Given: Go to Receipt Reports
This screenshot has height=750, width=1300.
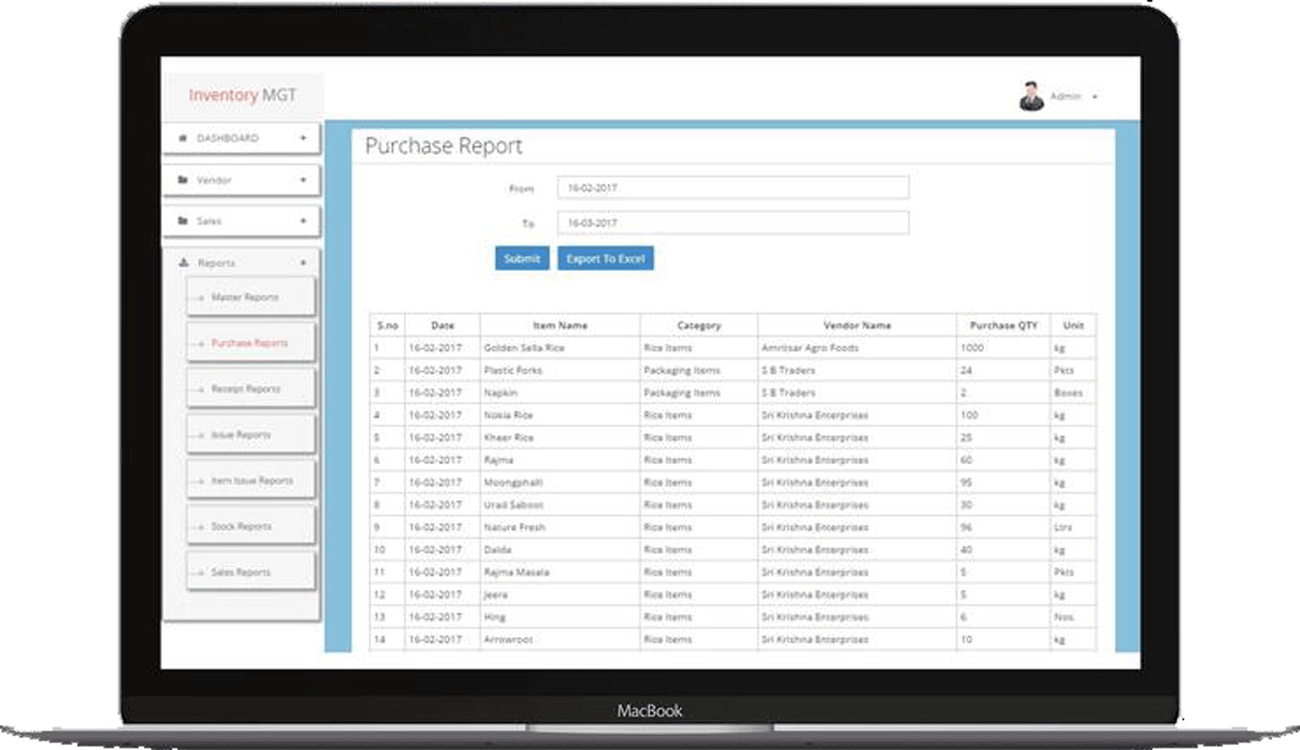Looking at the screenshot, I should point(245,389).
